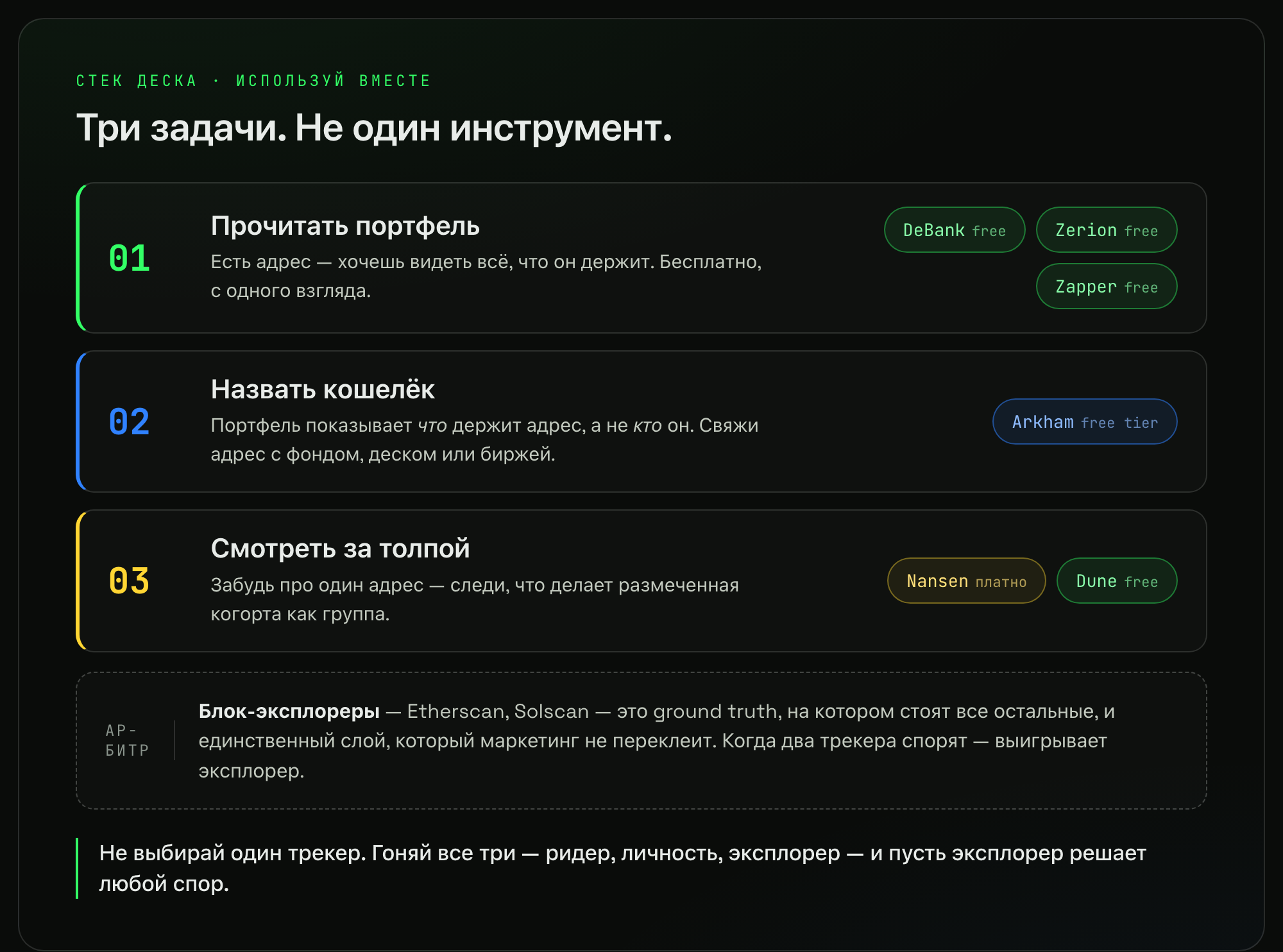Click the eyebrow text ИСПОЛЬЗУЙ ВМЕСТЕ
Viewport: 1283px width, 952px height.
(333, 81)
